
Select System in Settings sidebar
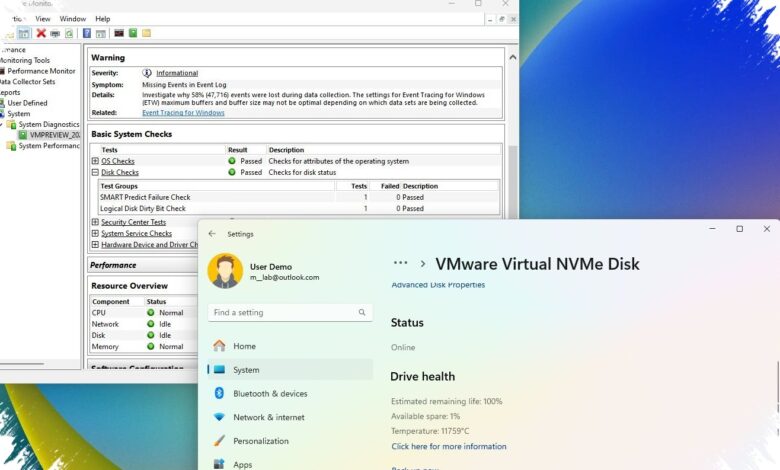coord(290,370)
